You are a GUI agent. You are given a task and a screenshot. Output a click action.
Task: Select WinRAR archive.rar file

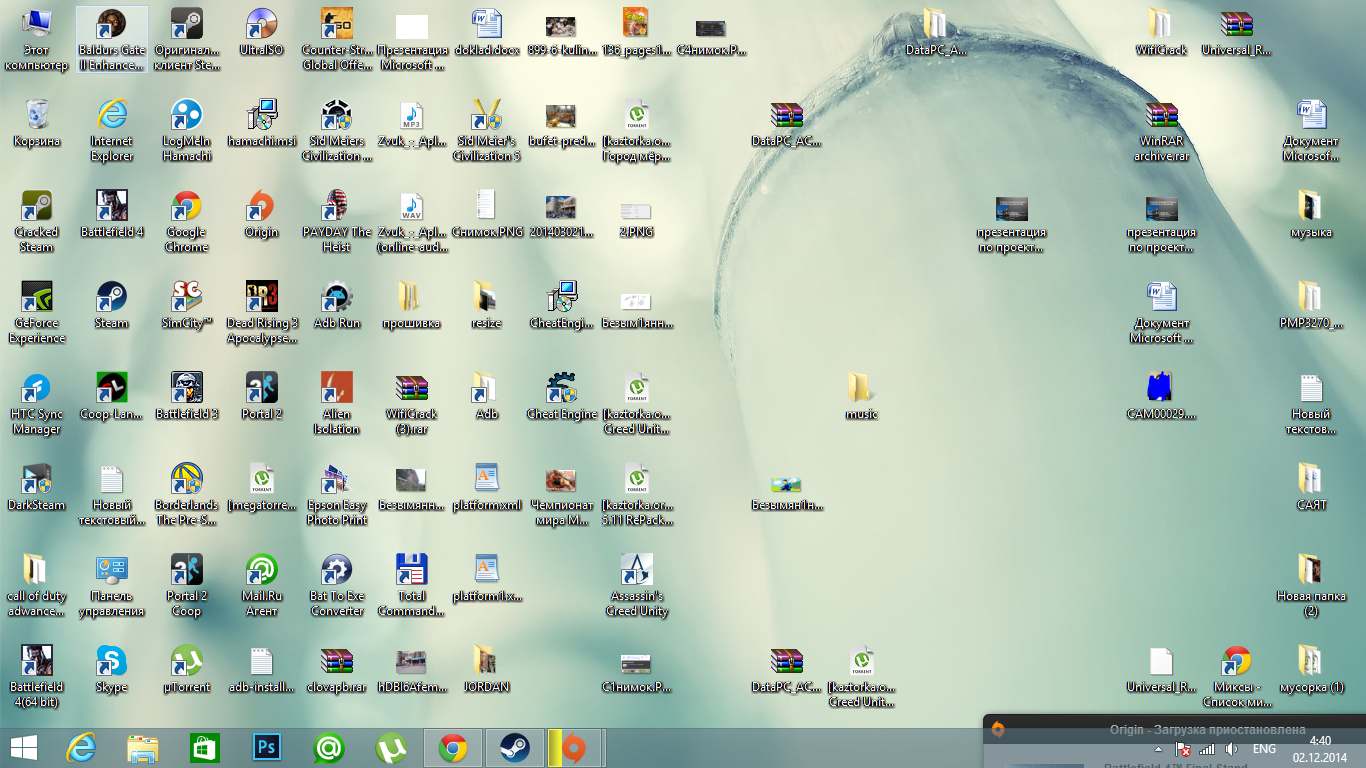[1162, 130]
